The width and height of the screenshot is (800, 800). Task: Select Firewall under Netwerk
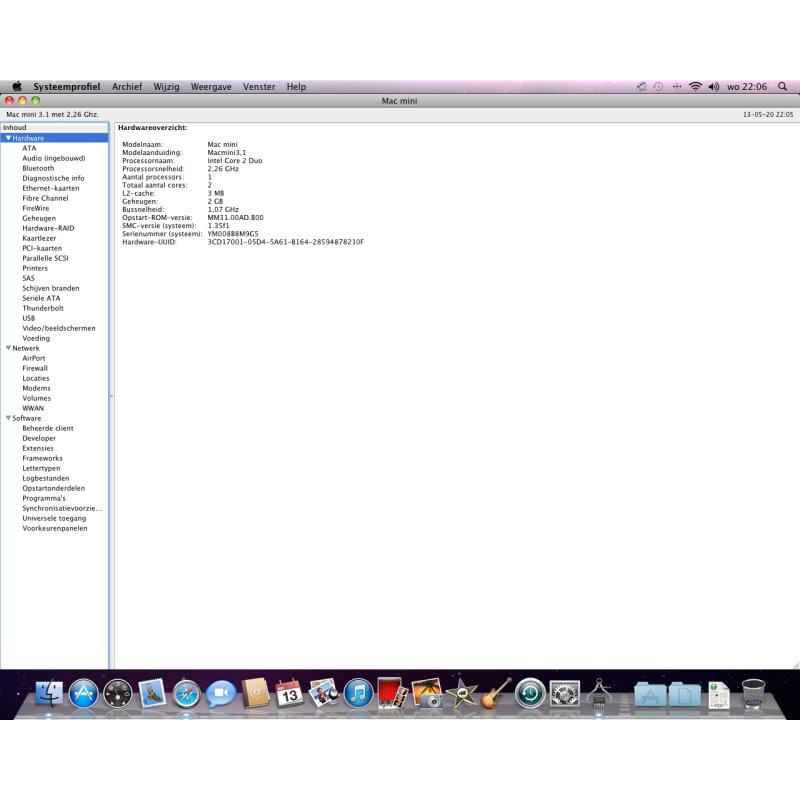[x=35, y=368]
